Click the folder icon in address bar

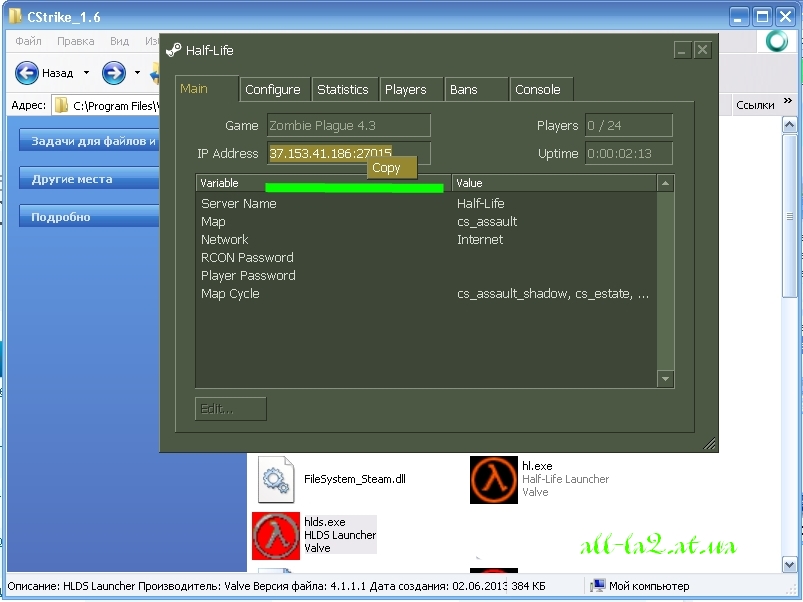pyautogui.click(x=61, y=105)
